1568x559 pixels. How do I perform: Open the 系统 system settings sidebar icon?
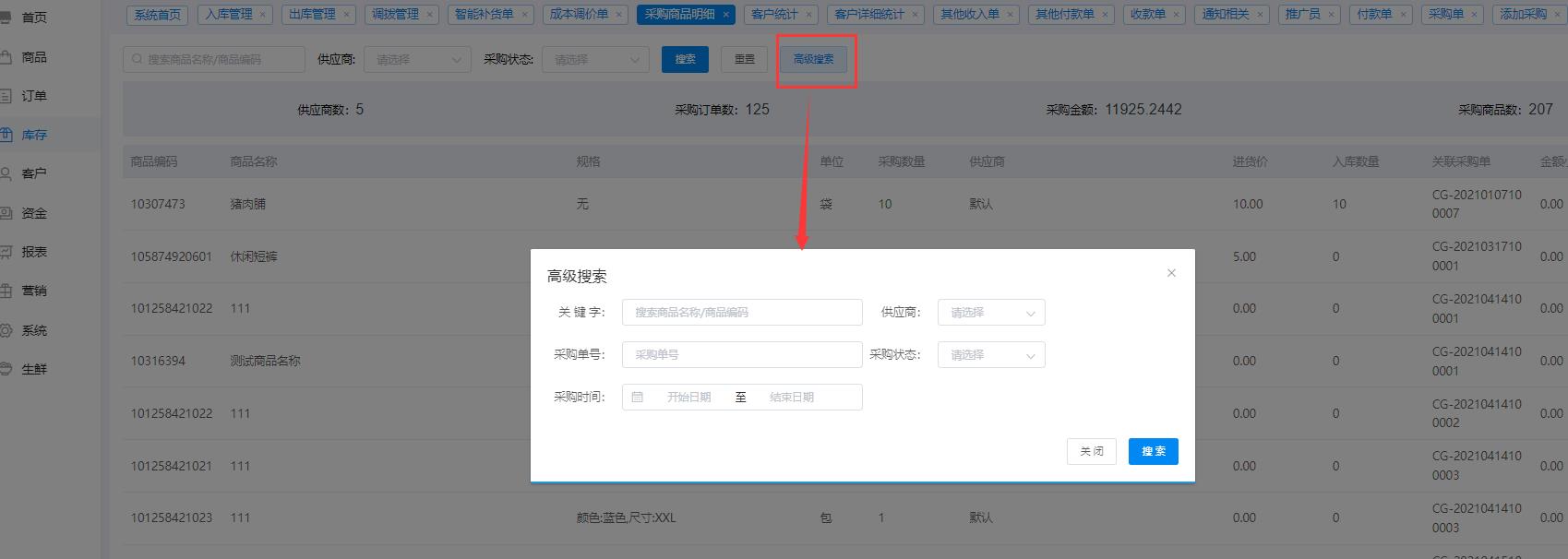(x=6, y=330)
